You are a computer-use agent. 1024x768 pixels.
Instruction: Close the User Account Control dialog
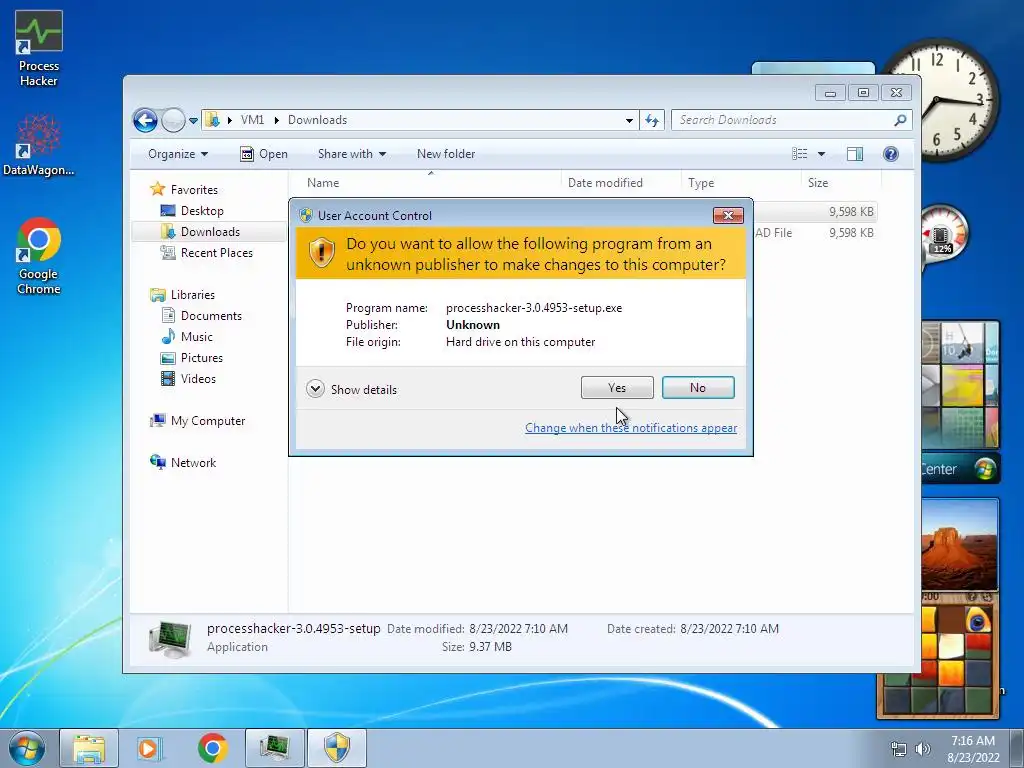[x=728, y=216]
